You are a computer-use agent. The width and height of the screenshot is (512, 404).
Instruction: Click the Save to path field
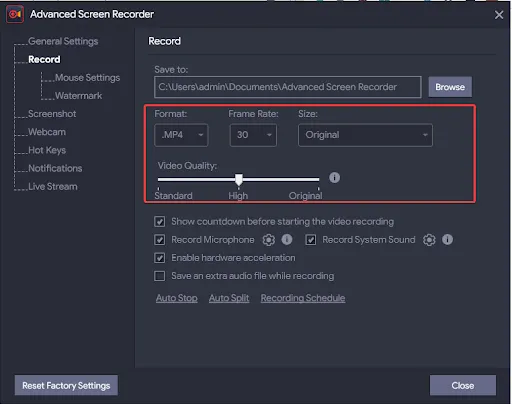288,87
